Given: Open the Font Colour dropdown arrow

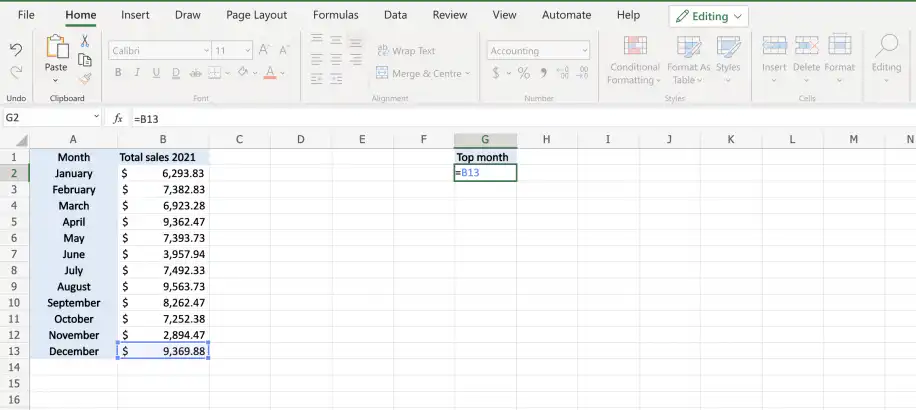Looking at the screenshot, I should [x=282, y=74].
